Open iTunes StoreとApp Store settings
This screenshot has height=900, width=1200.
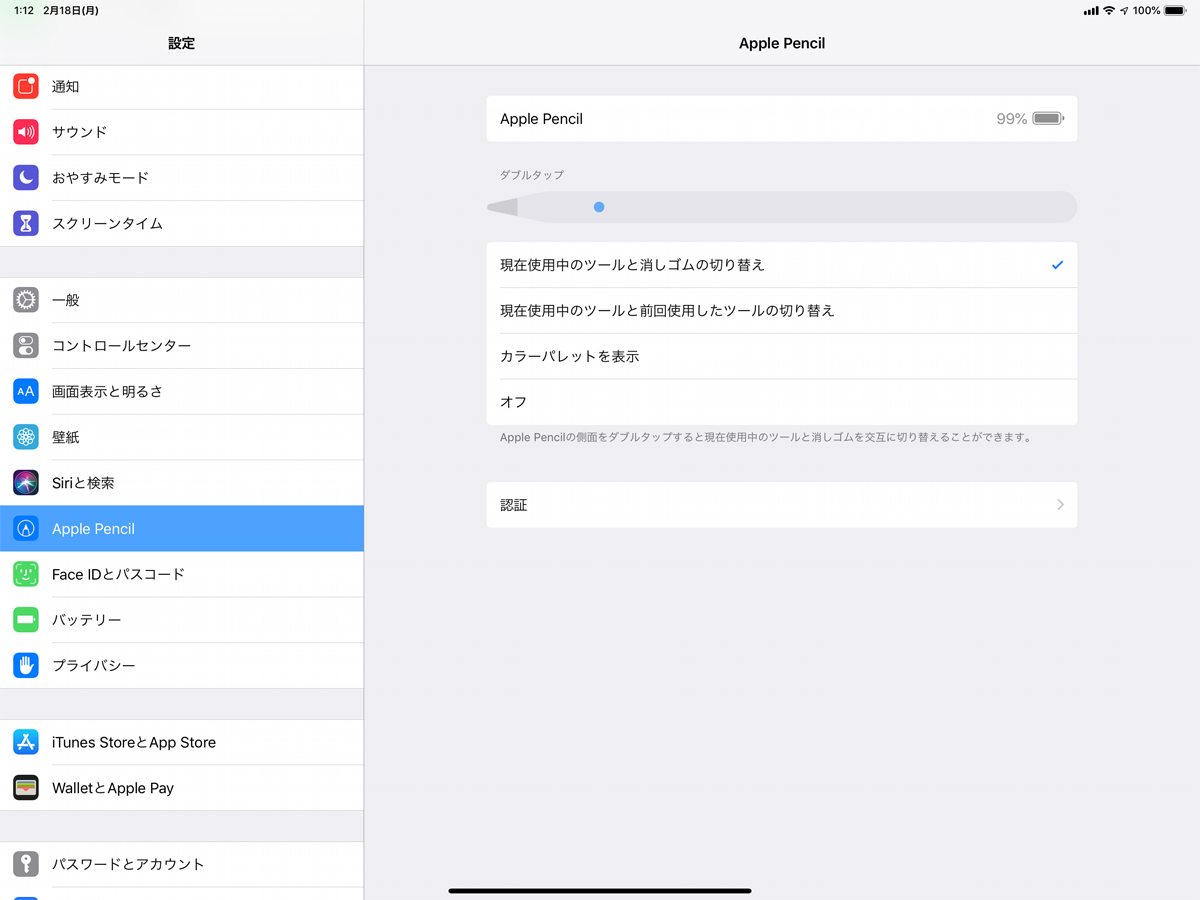[x=182, y=742]
